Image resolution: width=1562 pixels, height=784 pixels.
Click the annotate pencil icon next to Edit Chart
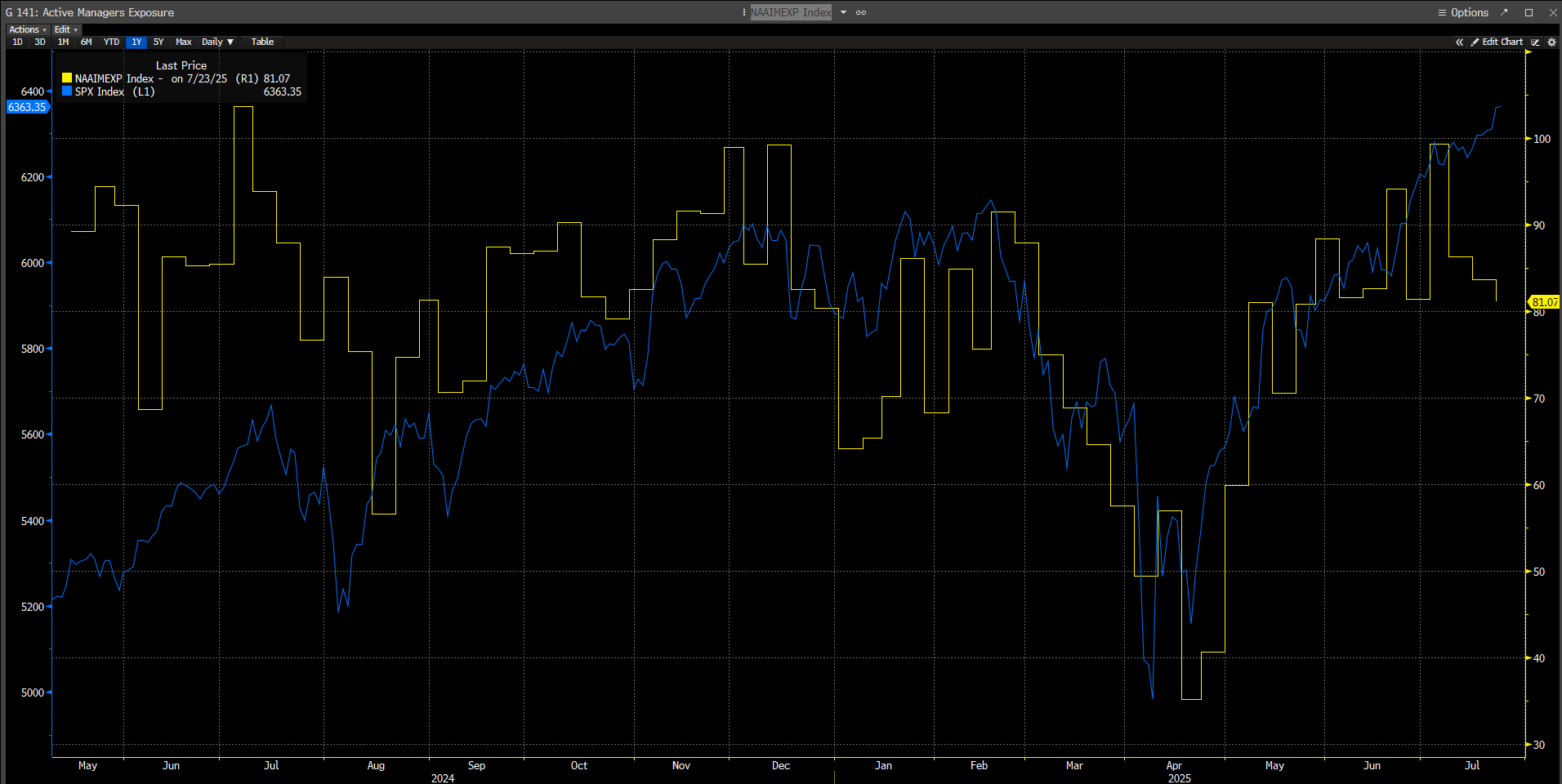click(1535, 42)
